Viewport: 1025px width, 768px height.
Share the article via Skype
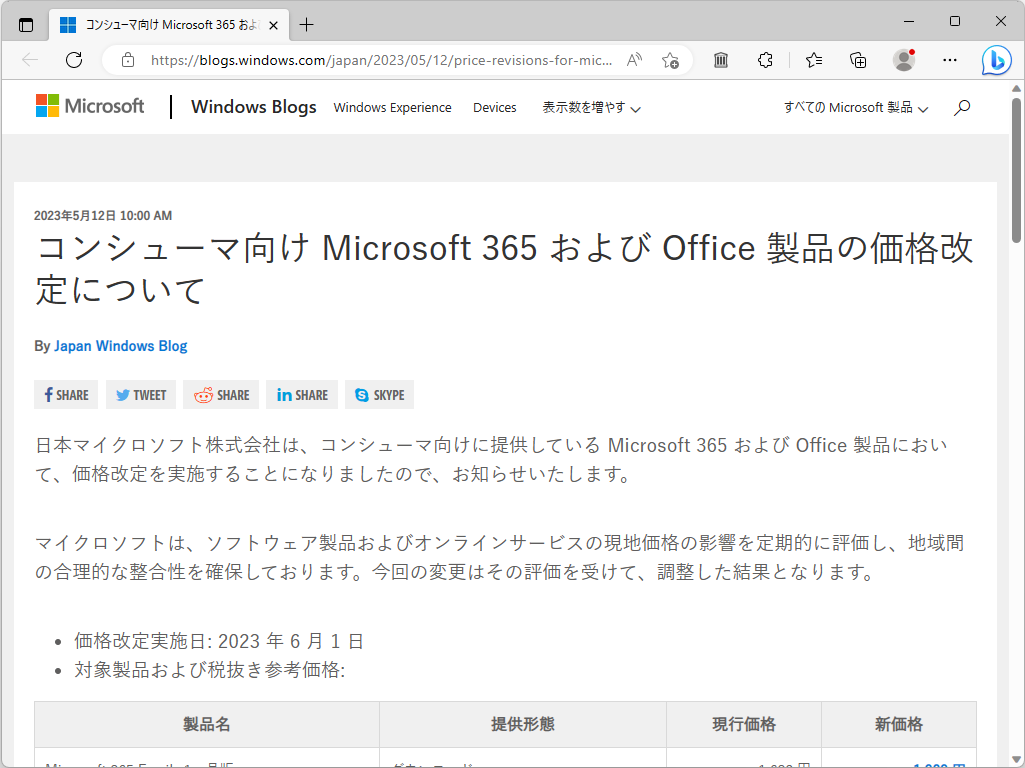pos(379,394)
